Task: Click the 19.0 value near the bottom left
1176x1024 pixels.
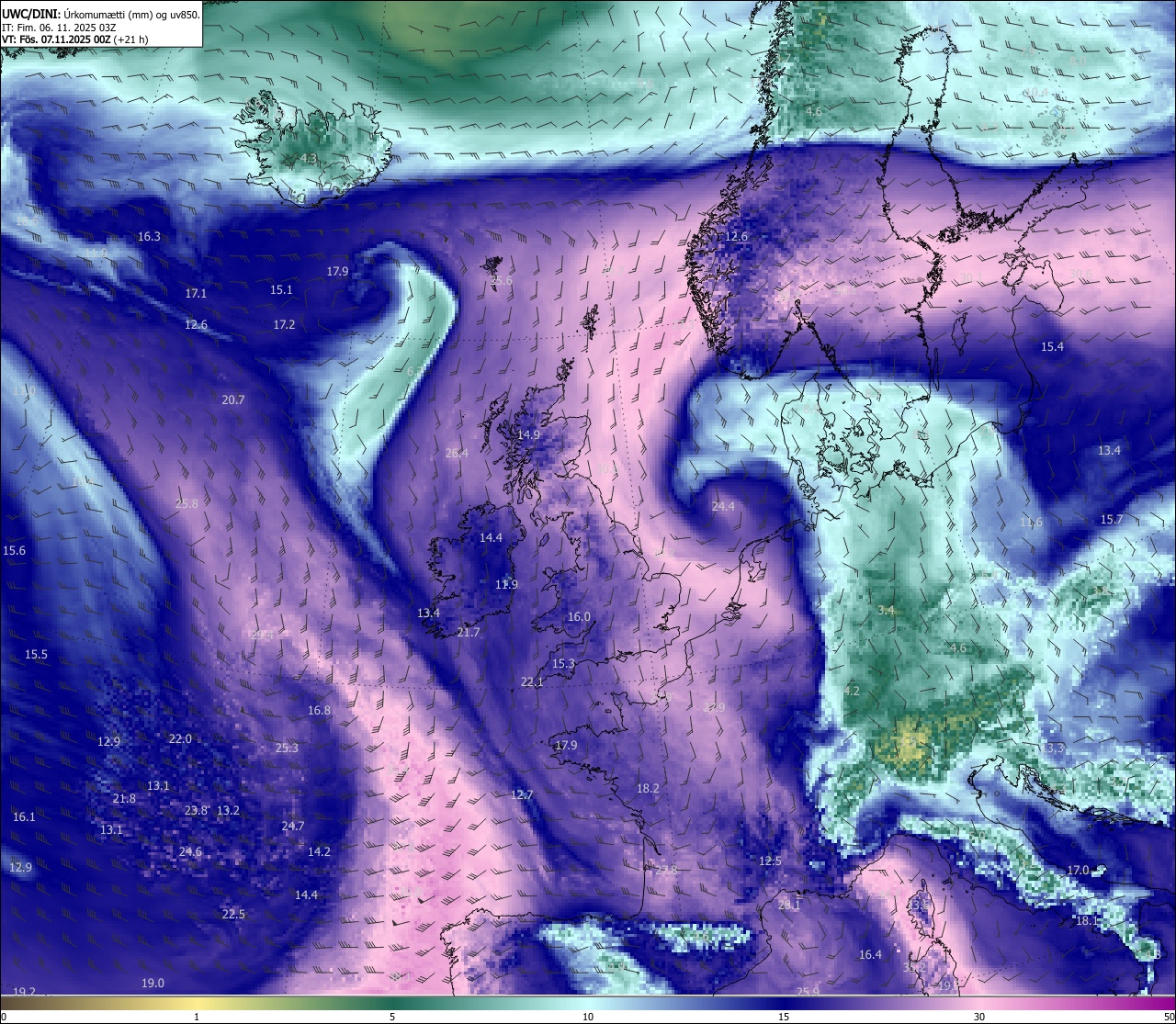Action: point(153,983)
